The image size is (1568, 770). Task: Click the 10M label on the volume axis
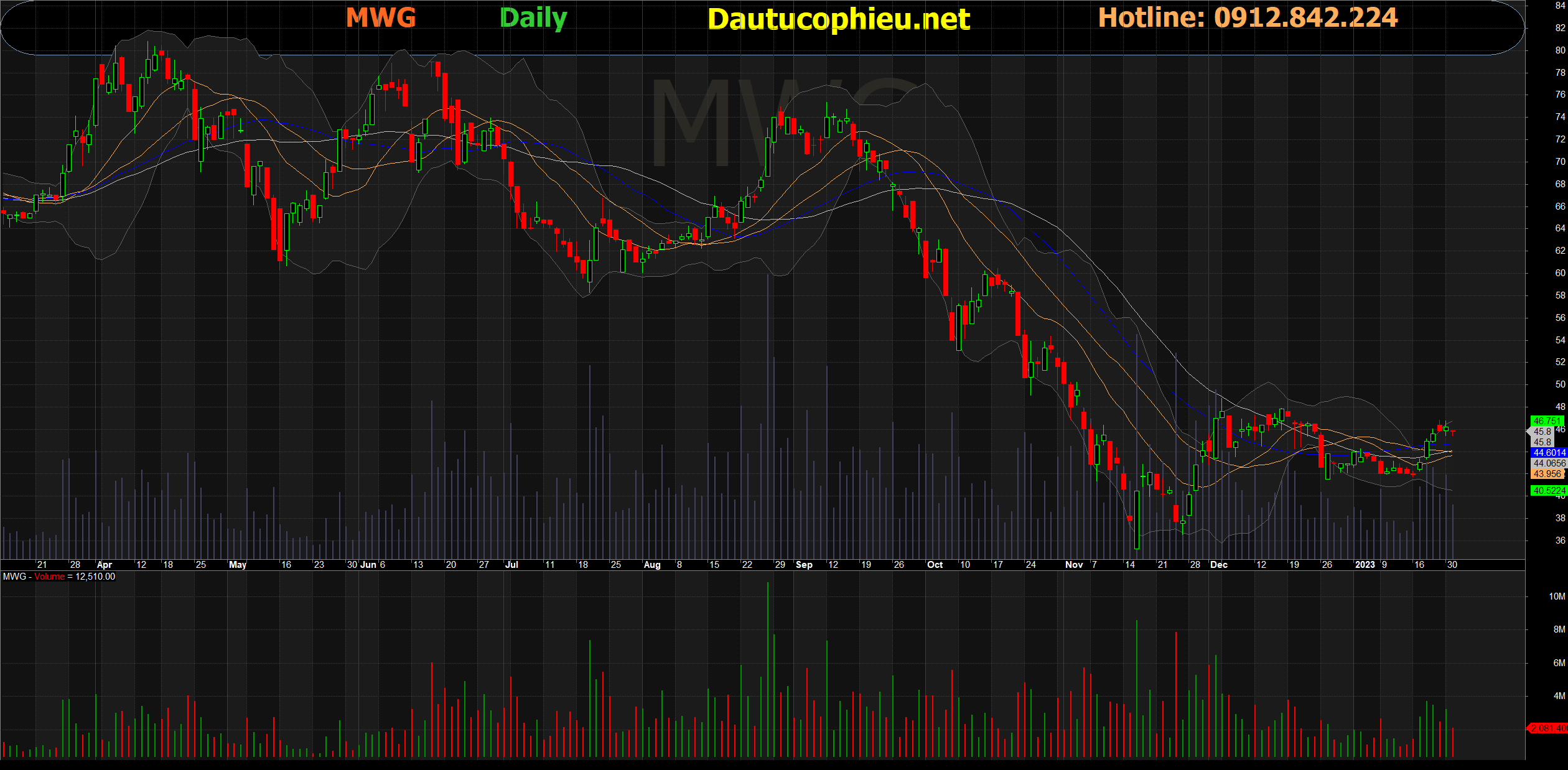click(1556, 596)
